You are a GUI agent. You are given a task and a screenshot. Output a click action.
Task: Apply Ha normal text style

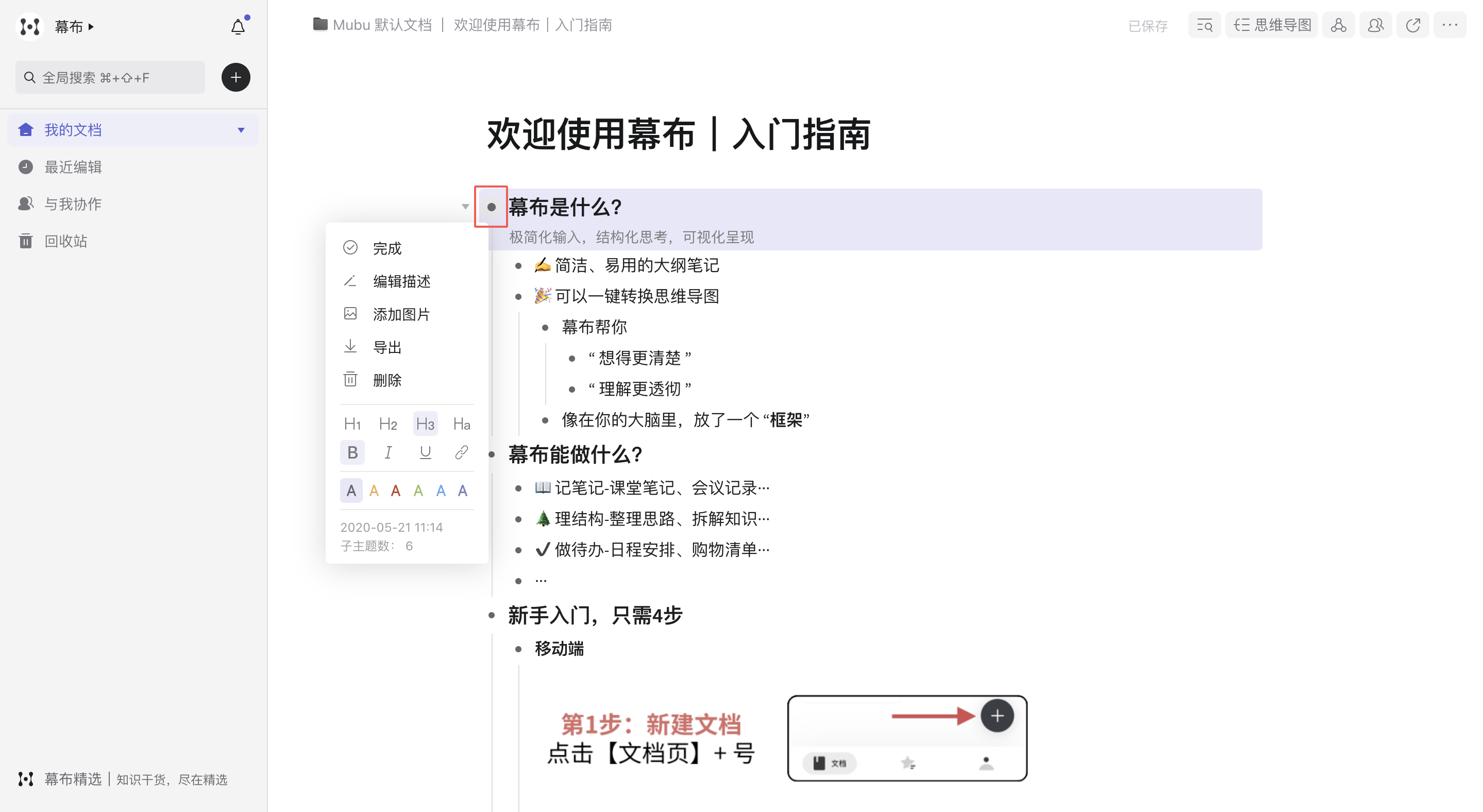point(462,424)
